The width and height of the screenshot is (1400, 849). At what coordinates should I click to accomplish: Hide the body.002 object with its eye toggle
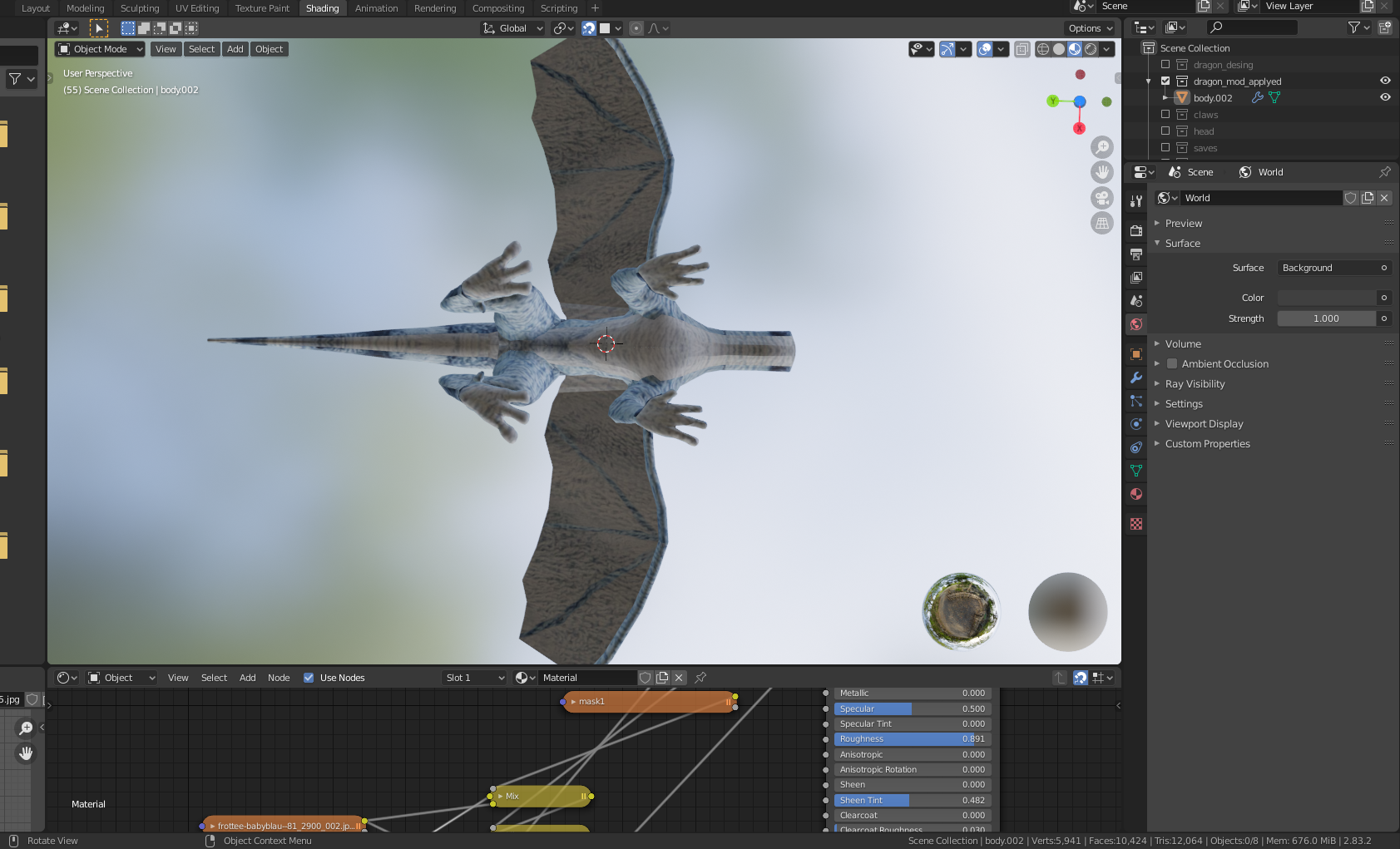(1385, 97)
